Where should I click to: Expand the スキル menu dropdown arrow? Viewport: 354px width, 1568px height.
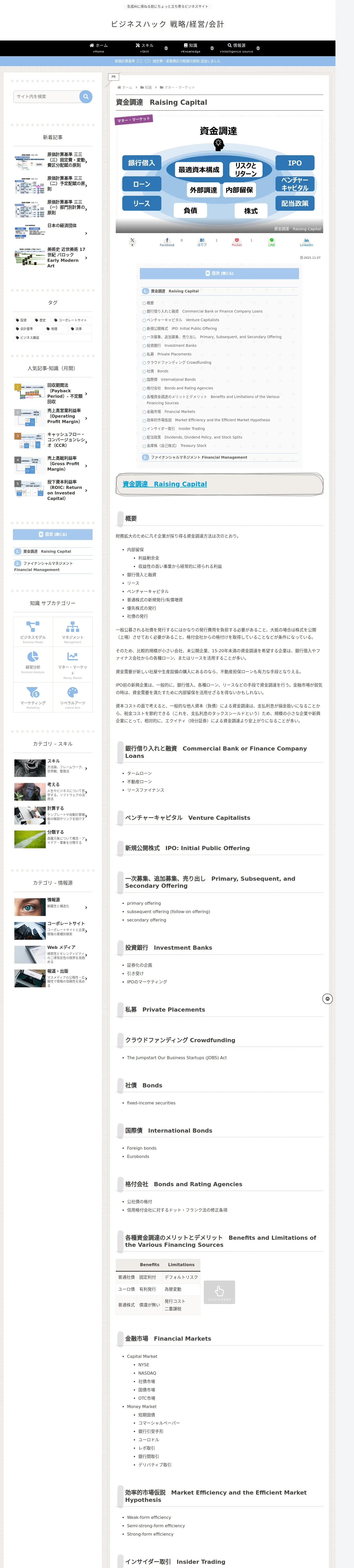tap(166, 48)
